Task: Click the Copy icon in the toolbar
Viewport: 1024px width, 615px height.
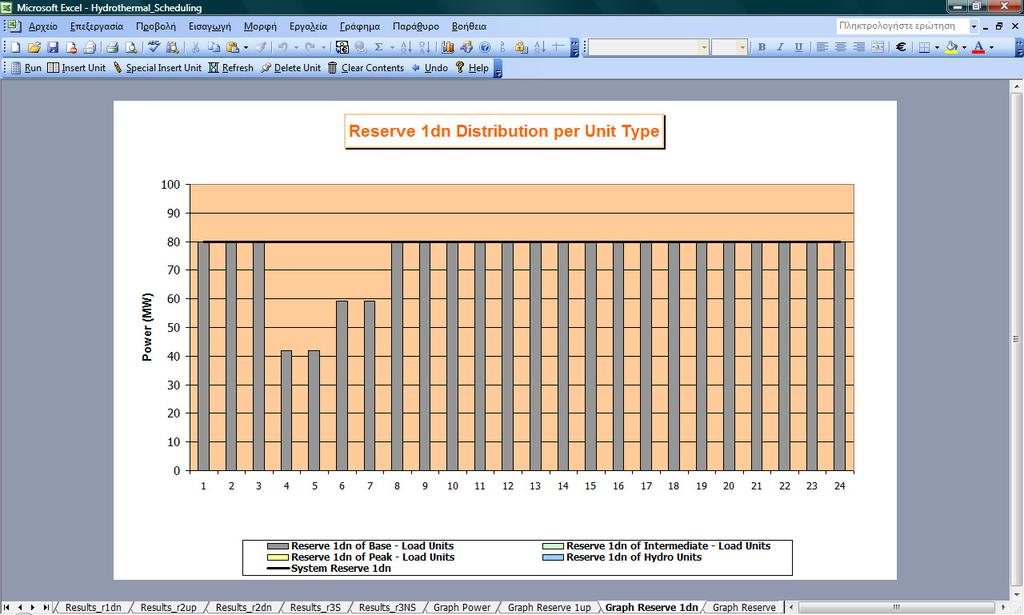Action: pyautogui.click(x=214, y=47)
